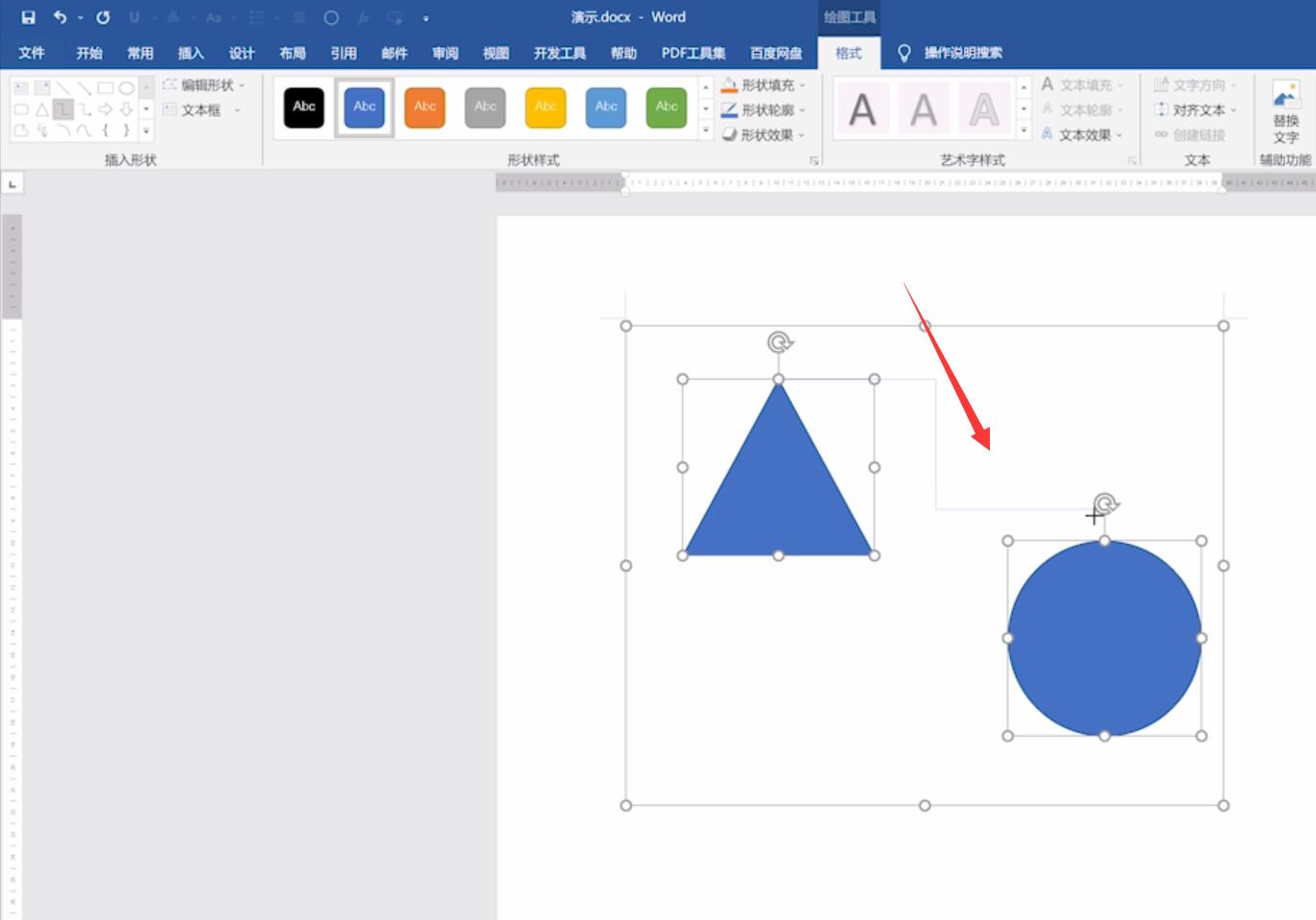
Task: Select the highlighted elbow connector shape
Action: [x=63, y=109]
